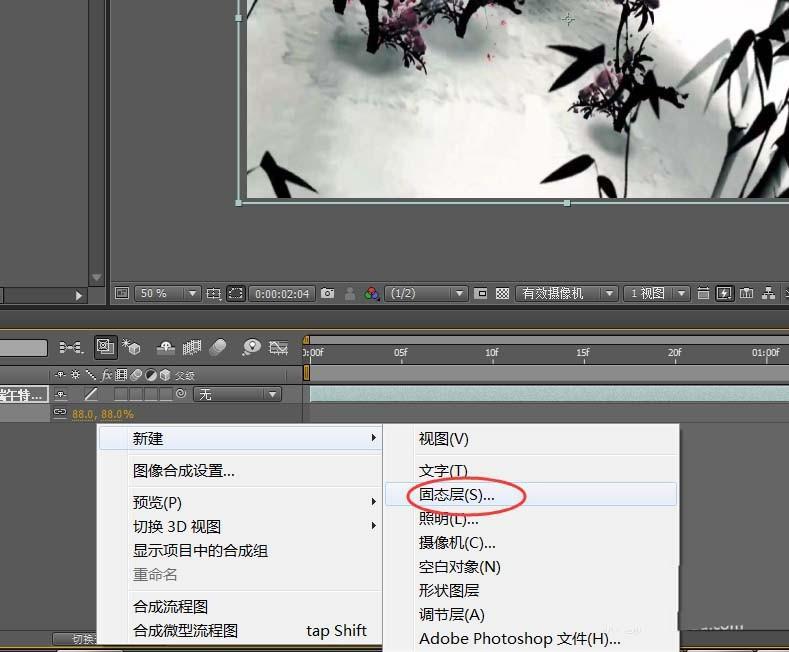This screenshot has width=789, height=652.
Task: Click the scale constrain proportions link icon
Action: click(x=60, y=413)
